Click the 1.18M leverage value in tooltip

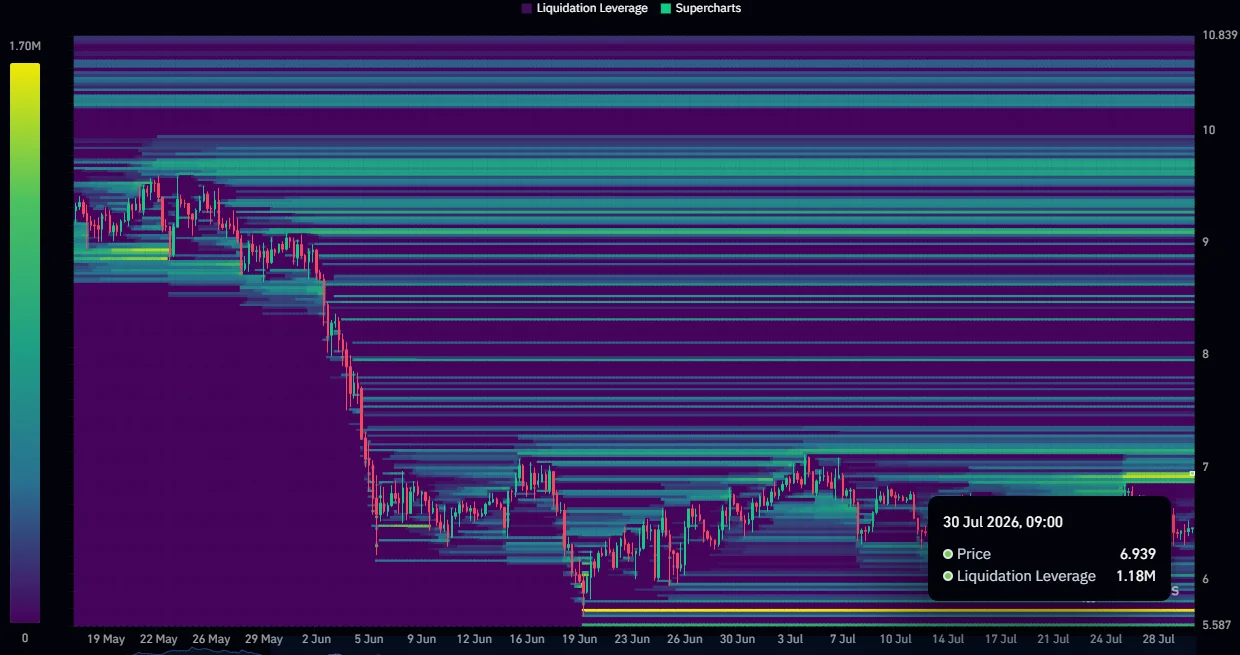click(x=1136, y=576)
